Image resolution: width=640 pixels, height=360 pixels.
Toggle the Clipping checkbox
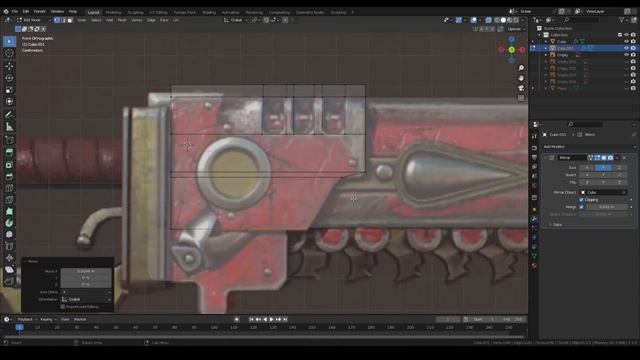coord(581,200)
